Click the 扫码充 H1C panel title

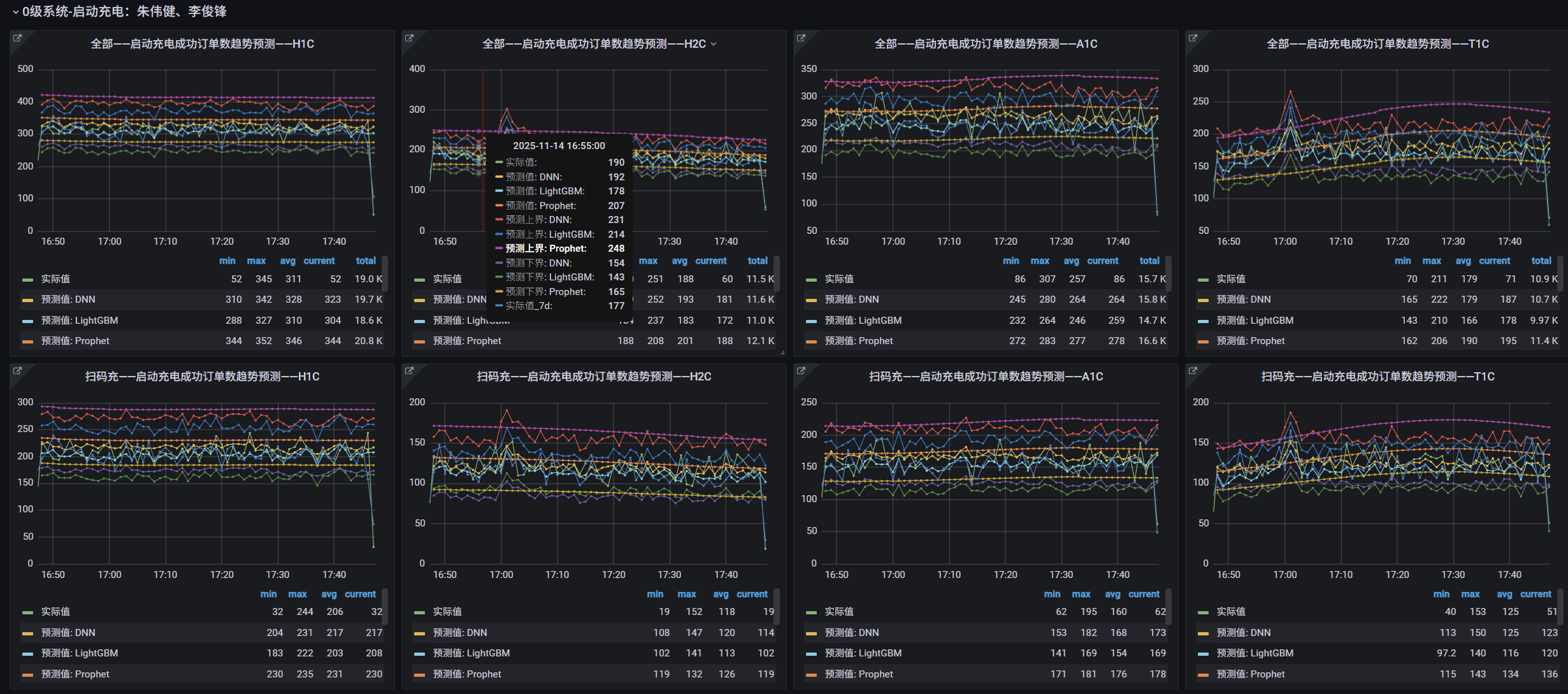(202, 377)
